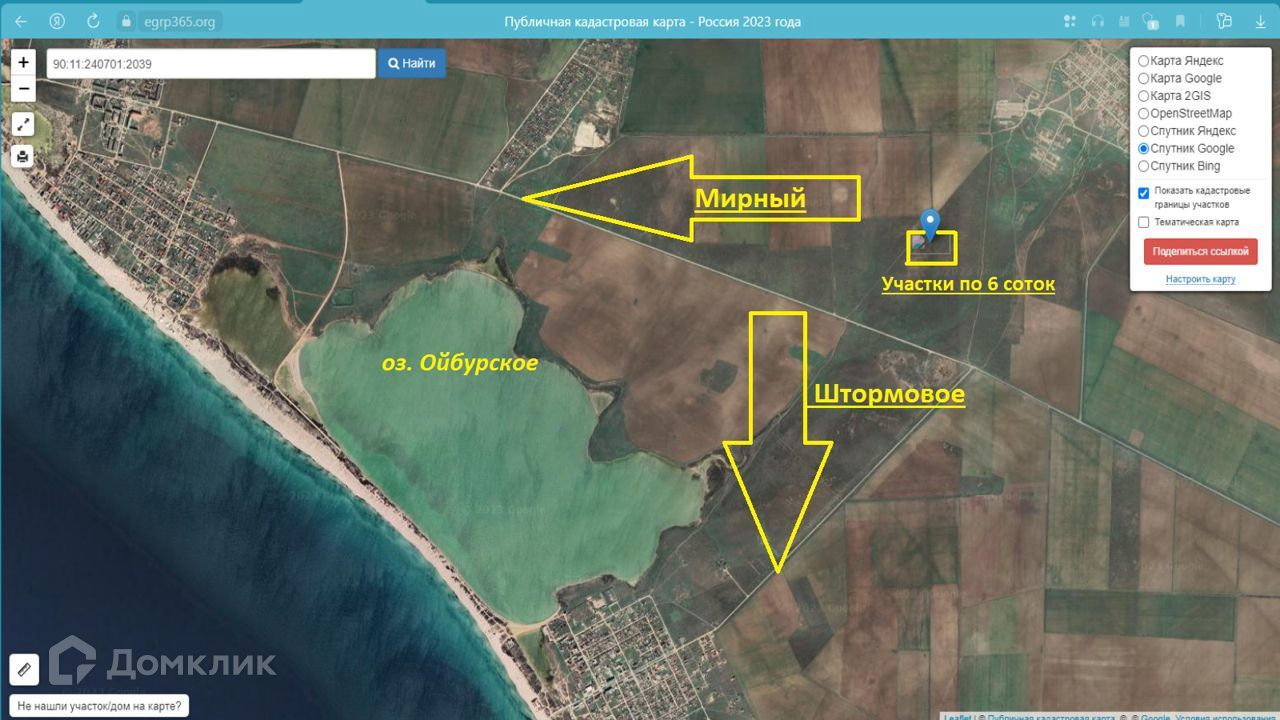Open the ruler measurement tool
Screen dimensions: 1280x720
click(x=24, y=669)
